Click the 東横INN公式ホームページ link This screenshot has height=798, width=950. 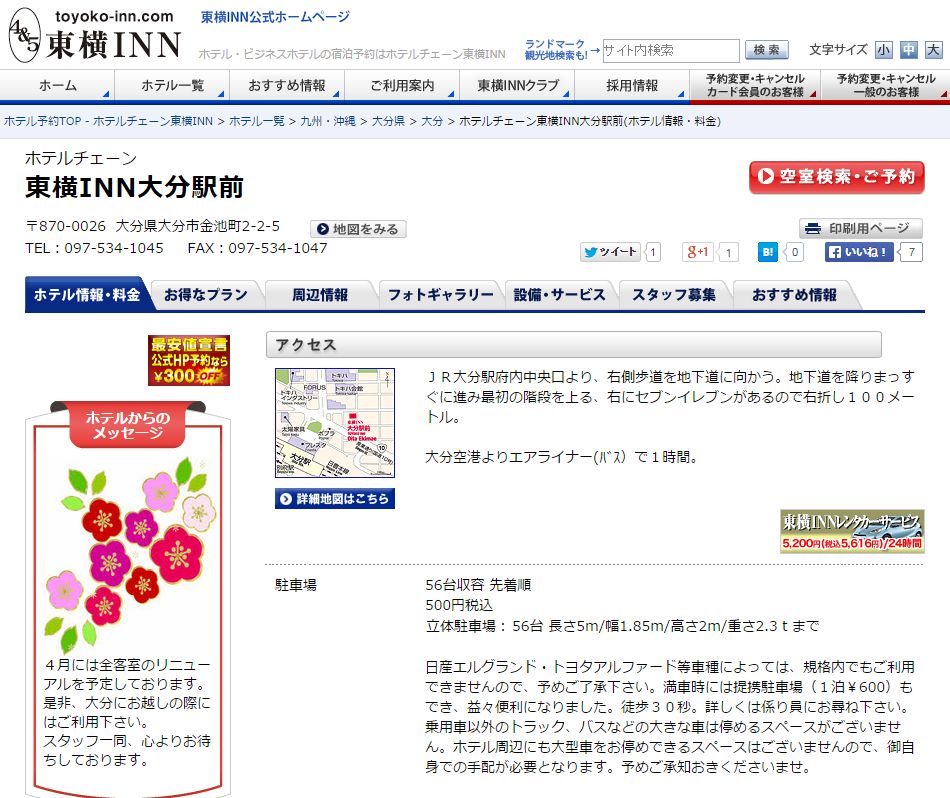(276, 17)
